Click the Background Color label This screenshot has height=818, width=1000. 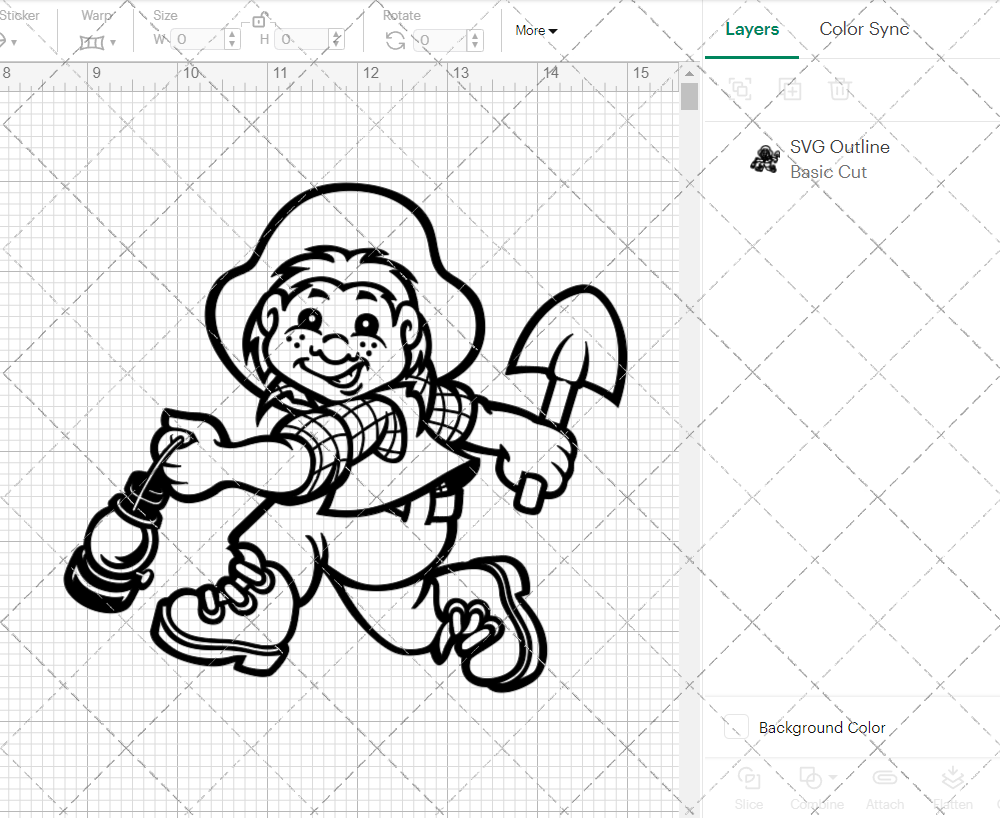pos(822,728)
